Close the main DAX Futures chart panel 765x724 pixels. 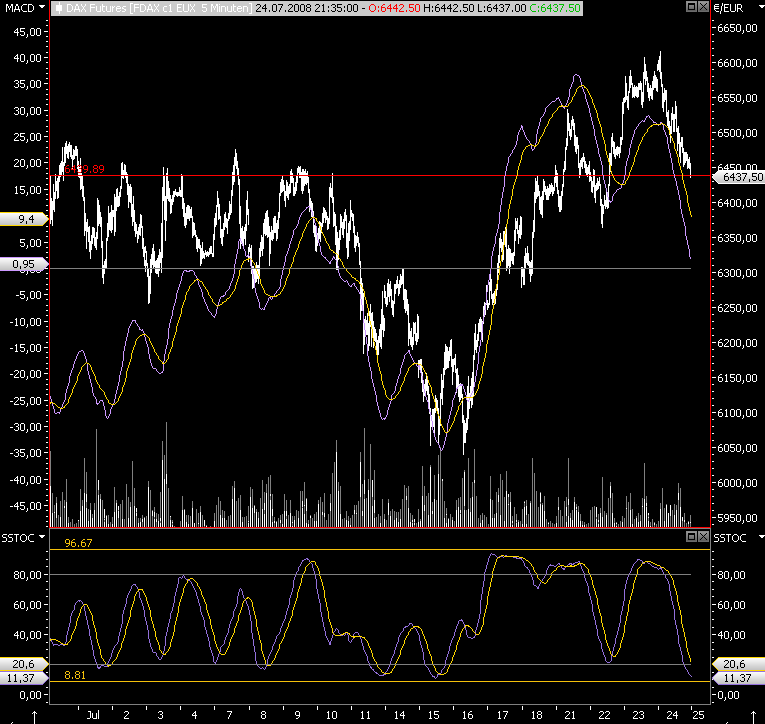pyautogui.click(x=703, y=7)
